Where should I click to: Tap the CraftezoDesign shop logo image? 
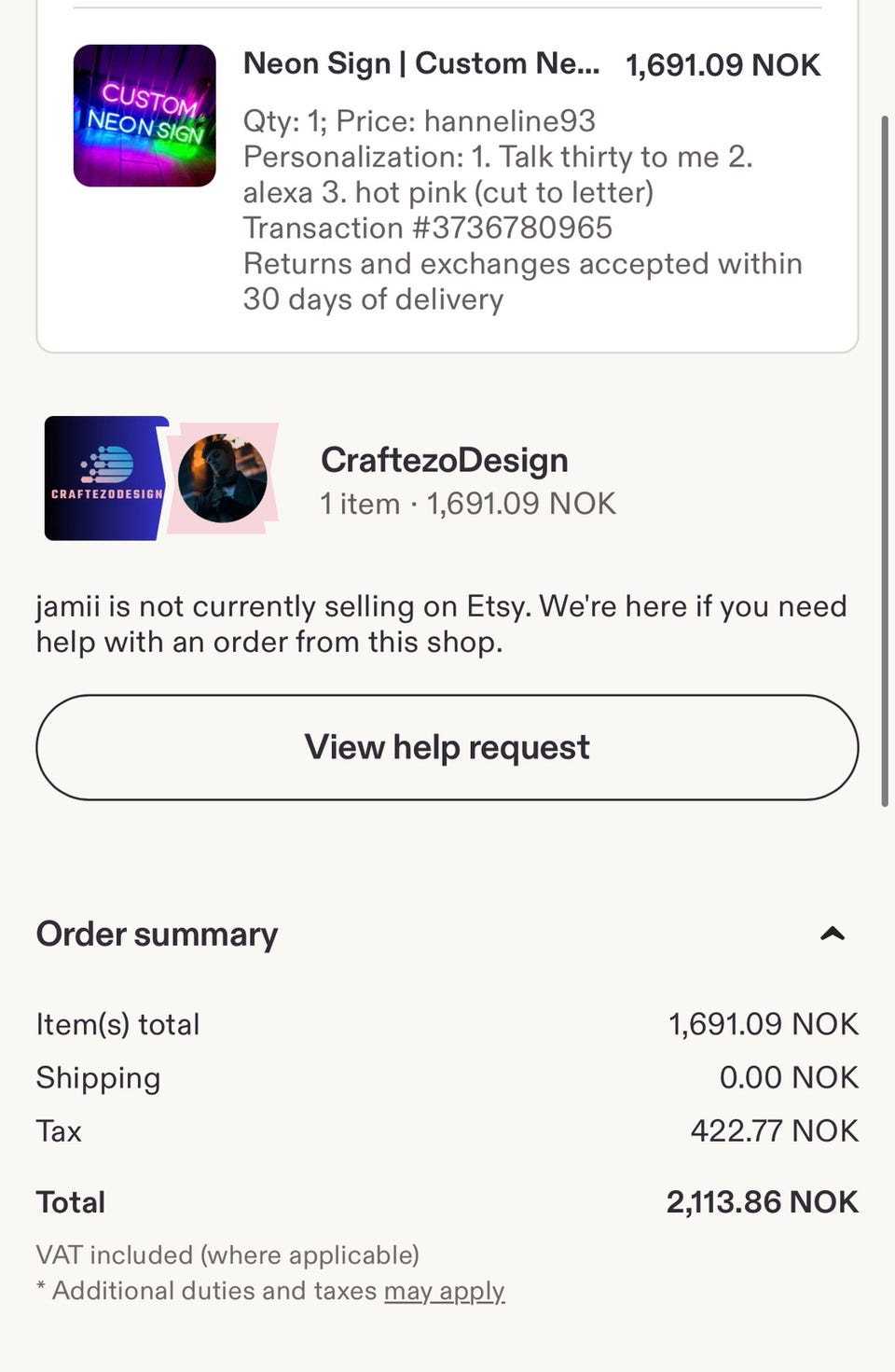click(106, 478)
